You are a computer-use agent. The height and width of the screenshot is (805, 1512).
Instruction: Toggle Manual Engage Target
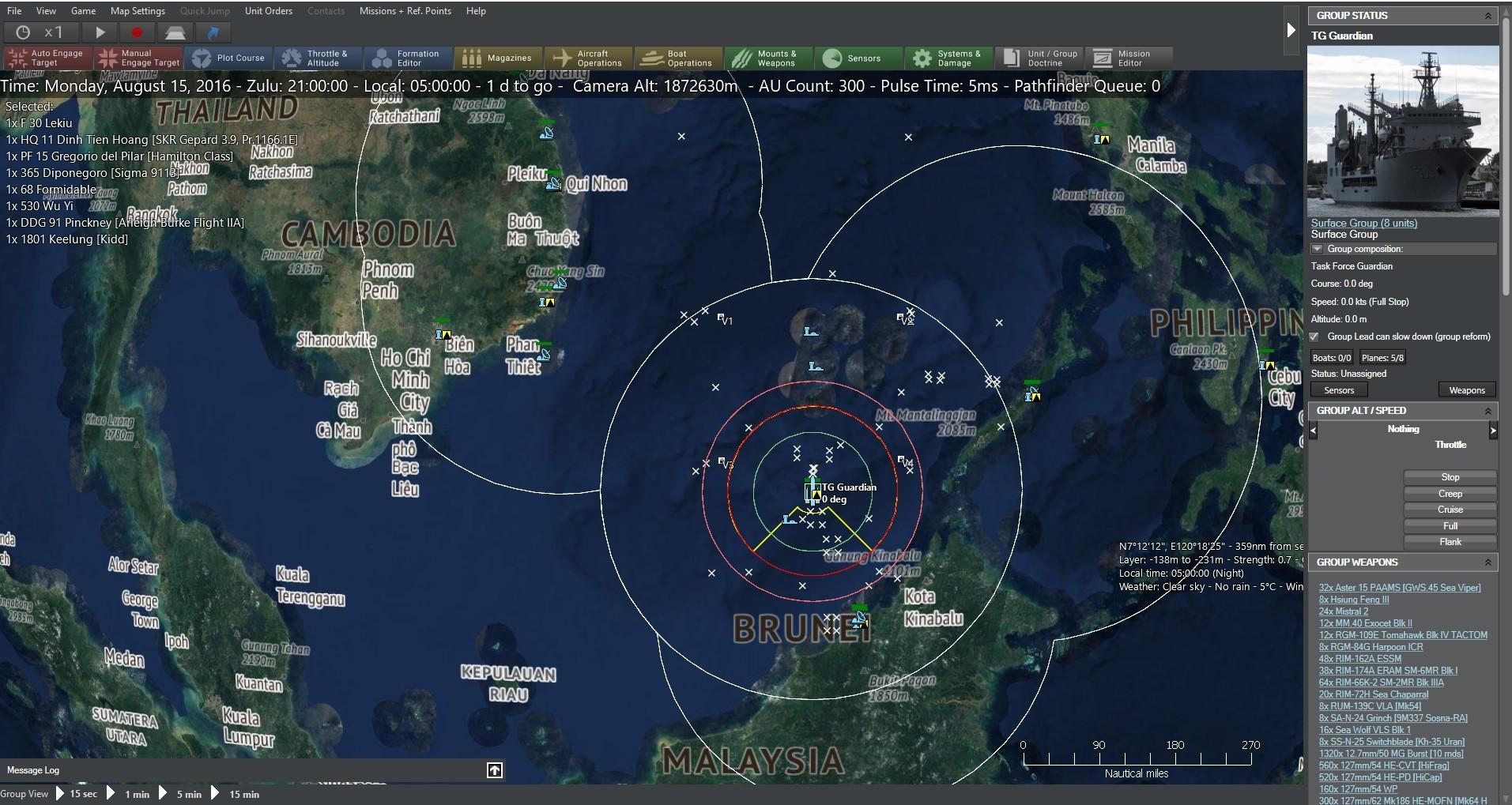(138, 58)
